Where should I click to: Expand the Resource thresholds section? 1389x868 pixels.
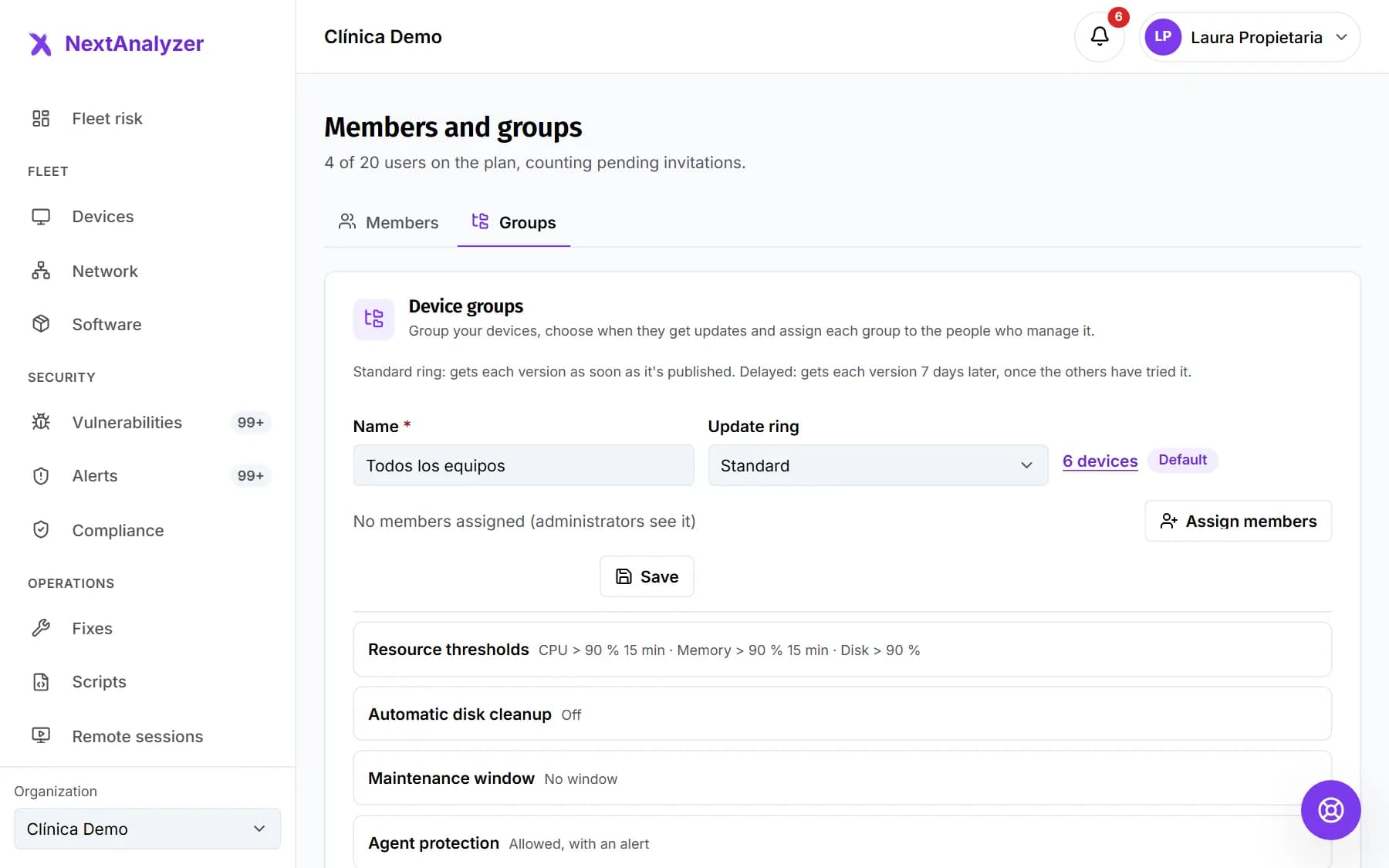click(x=842, y=650)
